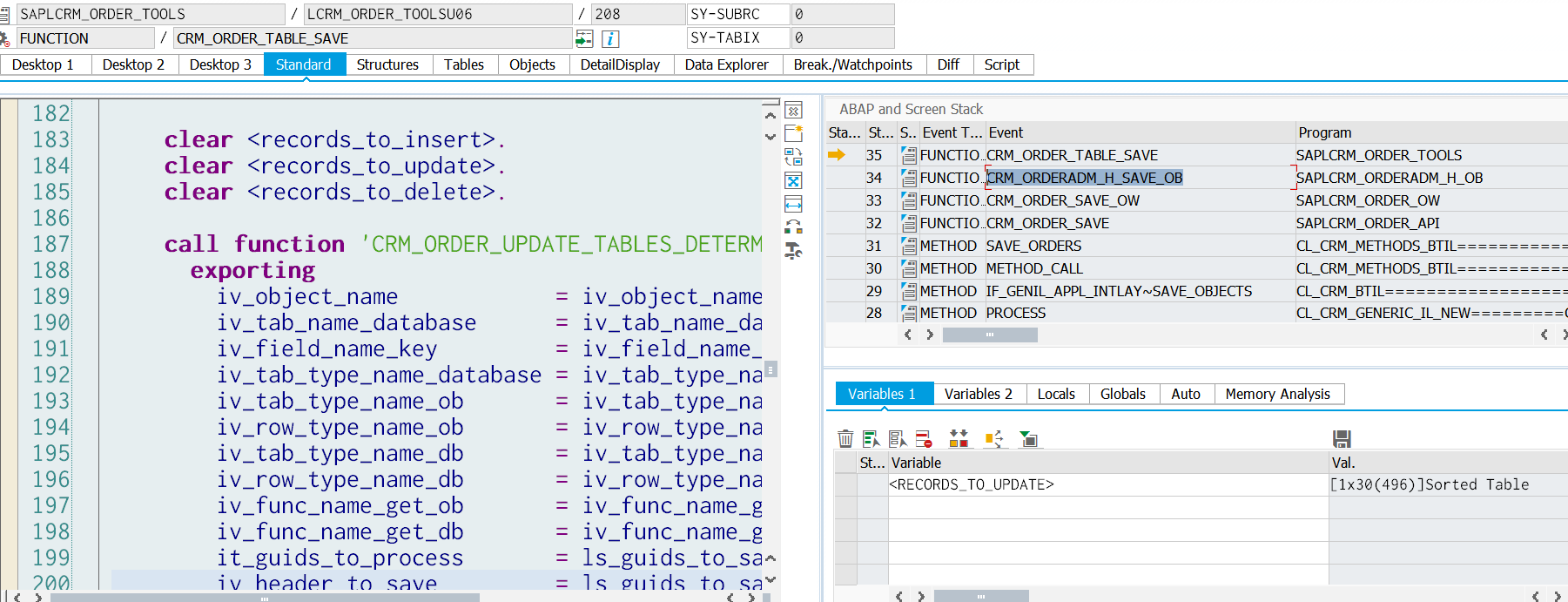1568x602 pixels.
Task: Click the maximize horizontally icon
Action: [793, 204]
